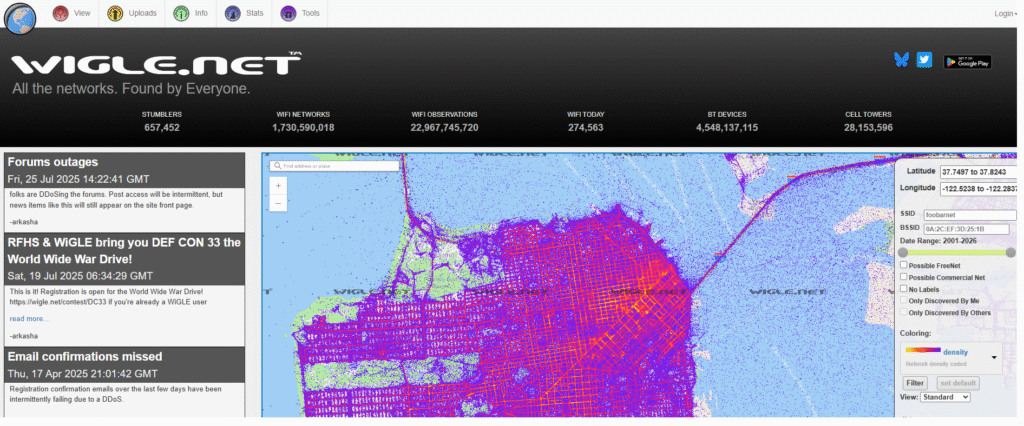Open the Google Play badge
The width and height of the screenshot is (1024, 426).
pos(967,62)
